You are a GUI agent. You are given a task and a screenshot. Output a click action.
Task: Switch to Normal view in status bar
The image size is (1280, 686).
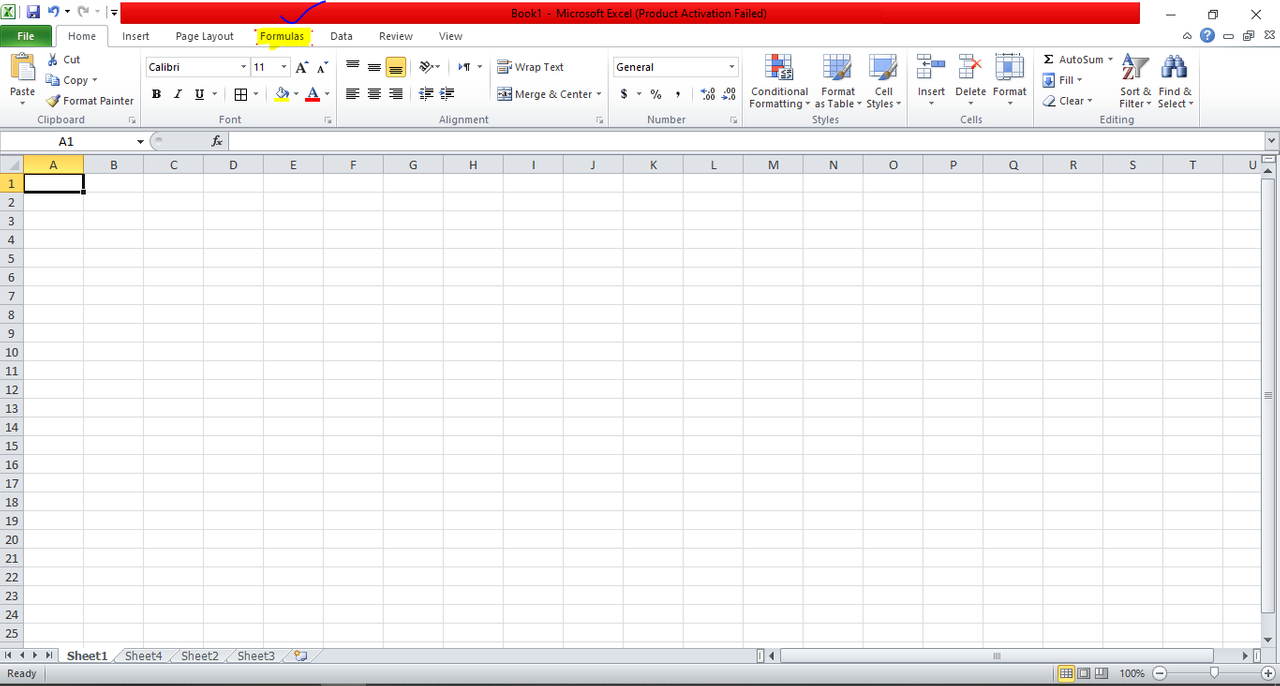1066,673
